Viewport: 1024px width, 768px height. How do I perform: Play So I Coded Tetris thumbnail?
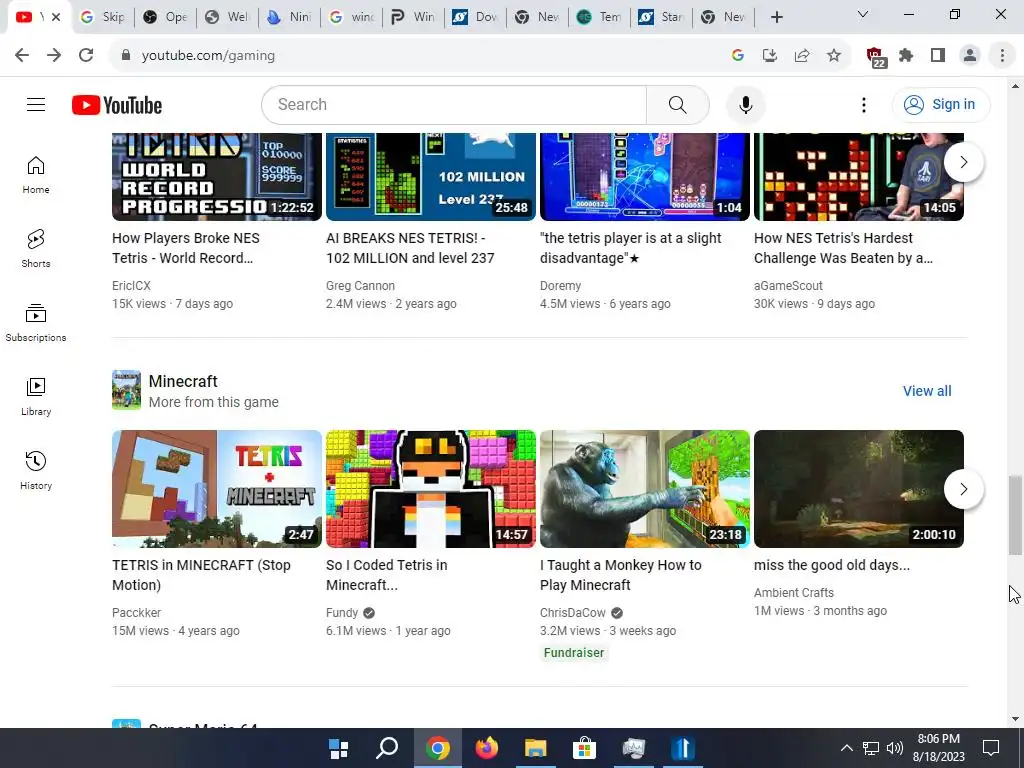(431, 488)
